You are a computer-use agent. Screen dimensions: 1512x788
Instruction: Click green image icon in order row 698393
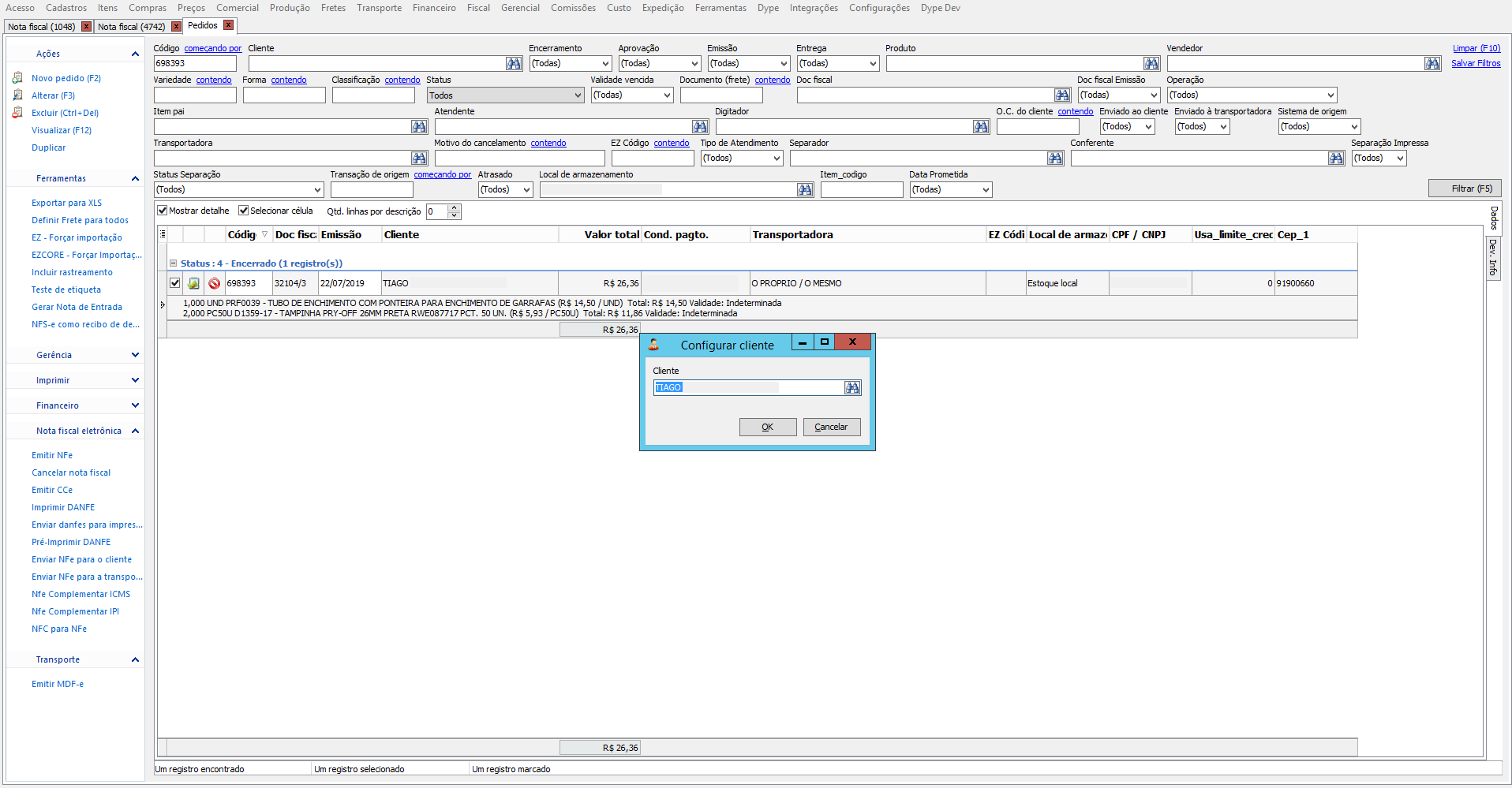194,283
